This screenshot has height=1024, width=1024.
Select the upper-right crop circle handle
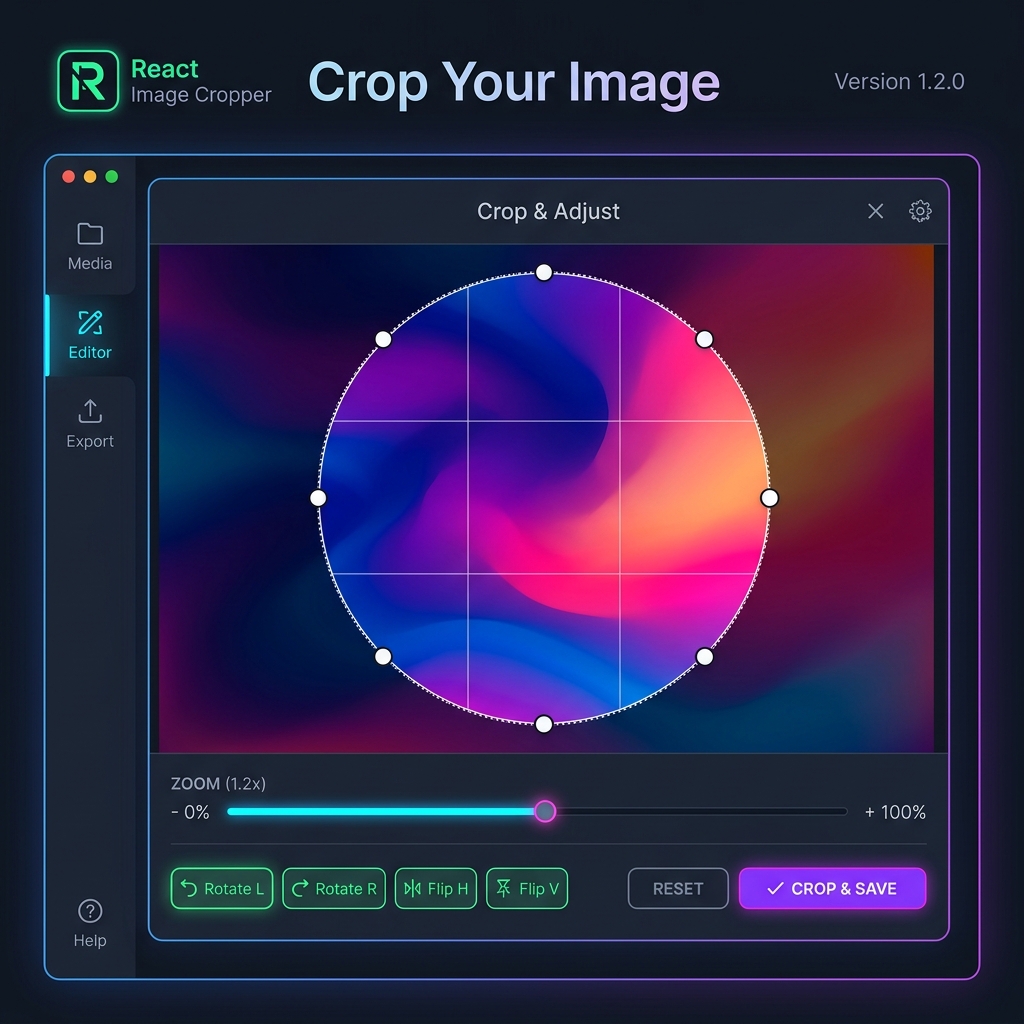(704, 339)
